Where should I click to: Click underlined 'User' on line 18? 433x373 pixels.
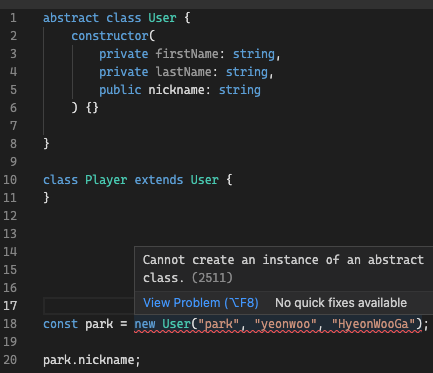pos(176,324)
